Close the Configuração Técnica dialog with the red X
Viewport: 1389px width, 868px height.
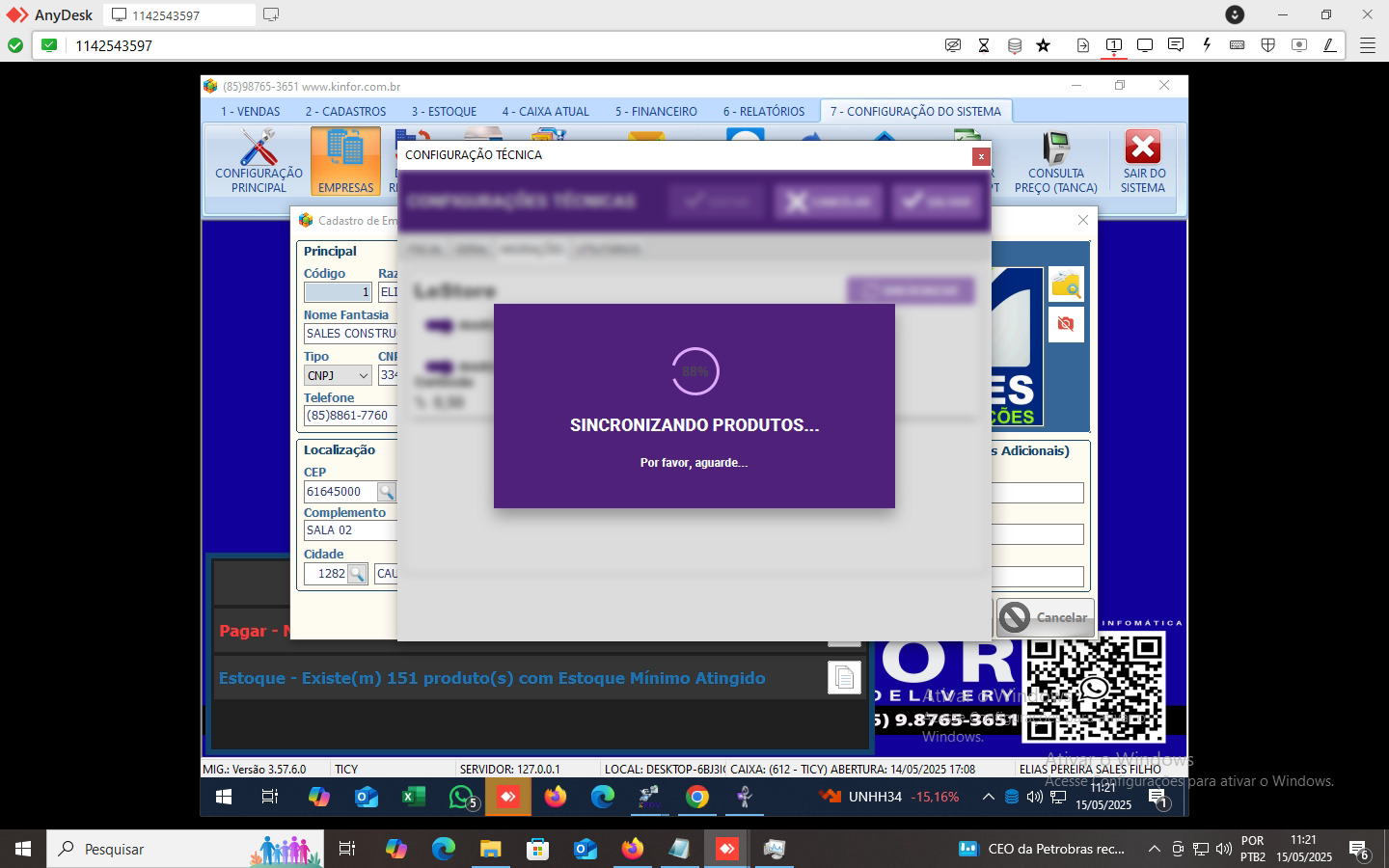(x=981, y=155)
